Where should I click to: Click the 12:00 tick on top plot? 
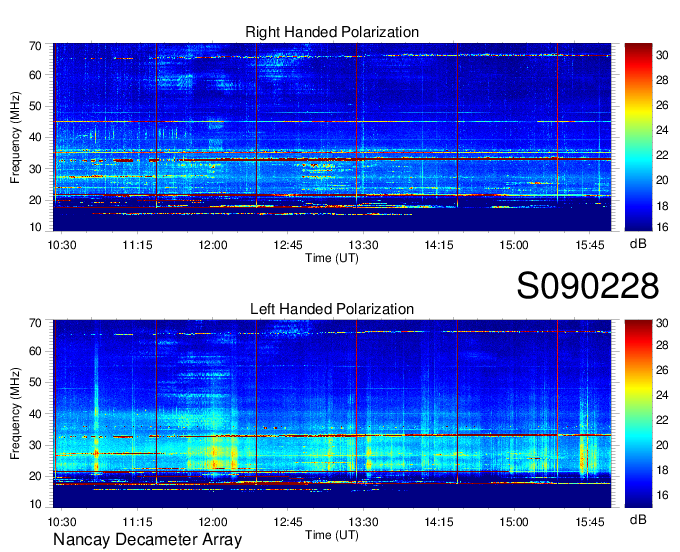tap(212, 245)
